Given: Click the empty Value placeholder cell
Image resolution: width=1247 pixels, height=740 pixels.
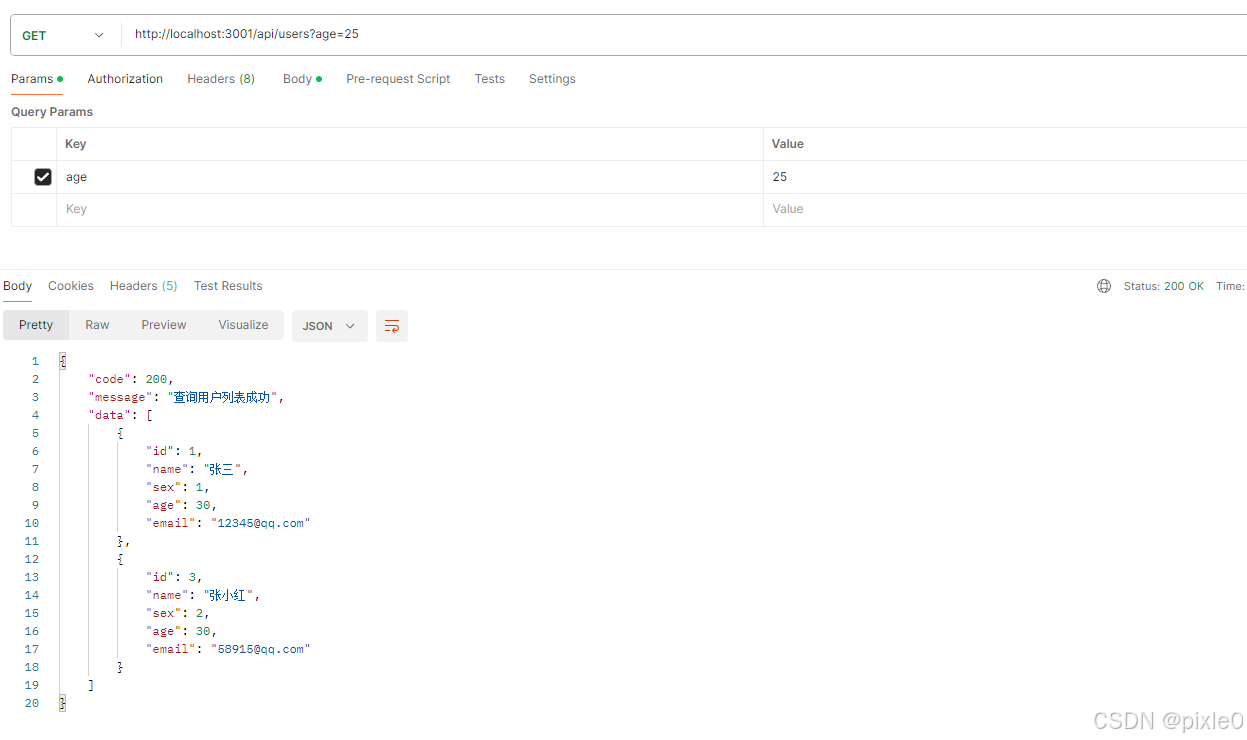Looking at the screenshot, I should click(x=1005, y=209).
